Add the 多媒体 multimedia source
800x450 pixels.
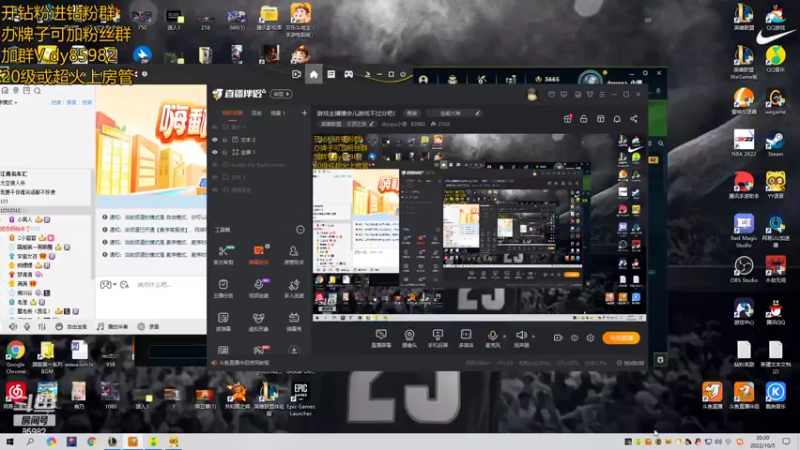click(x=466, y=338)
